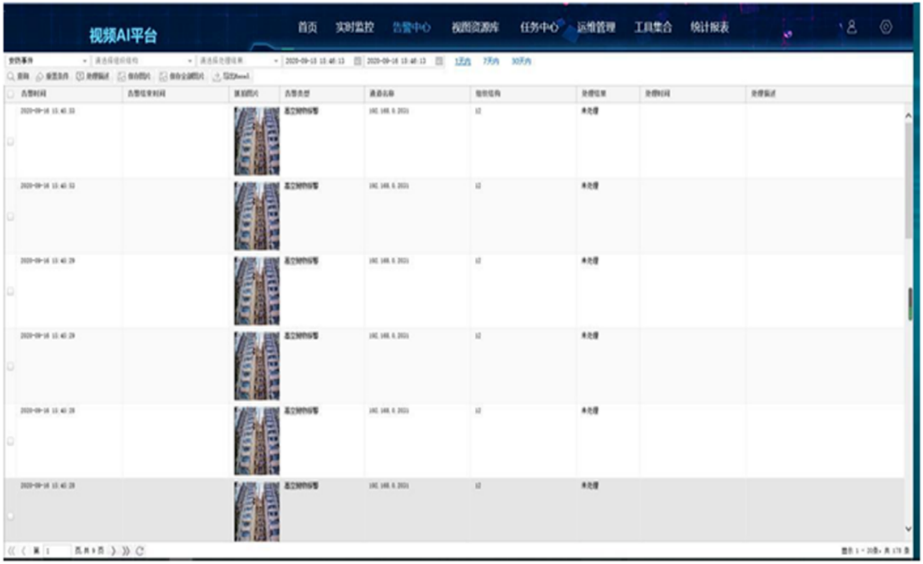Check the box of the first alarm row

point(10,141)
